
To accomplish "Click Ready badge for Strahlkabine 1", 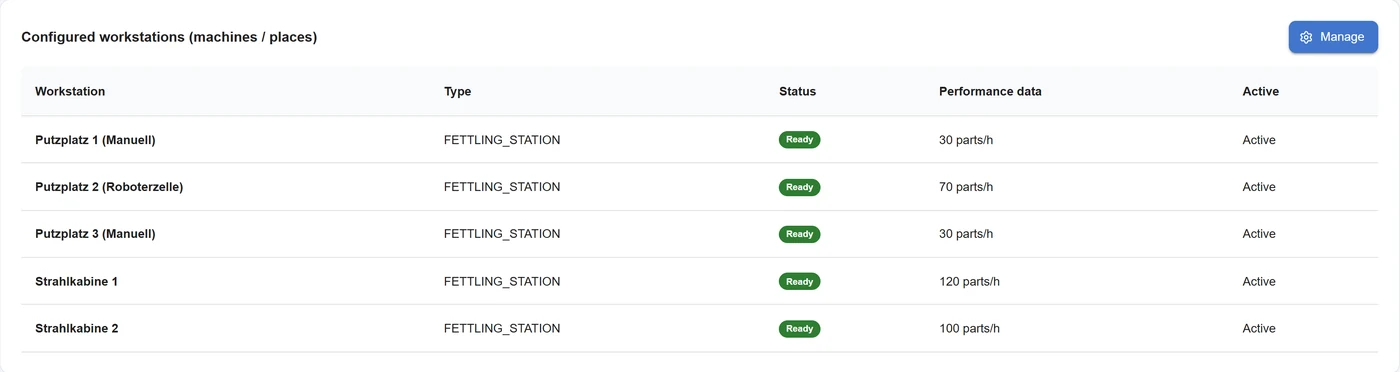I will click(799, 282).
